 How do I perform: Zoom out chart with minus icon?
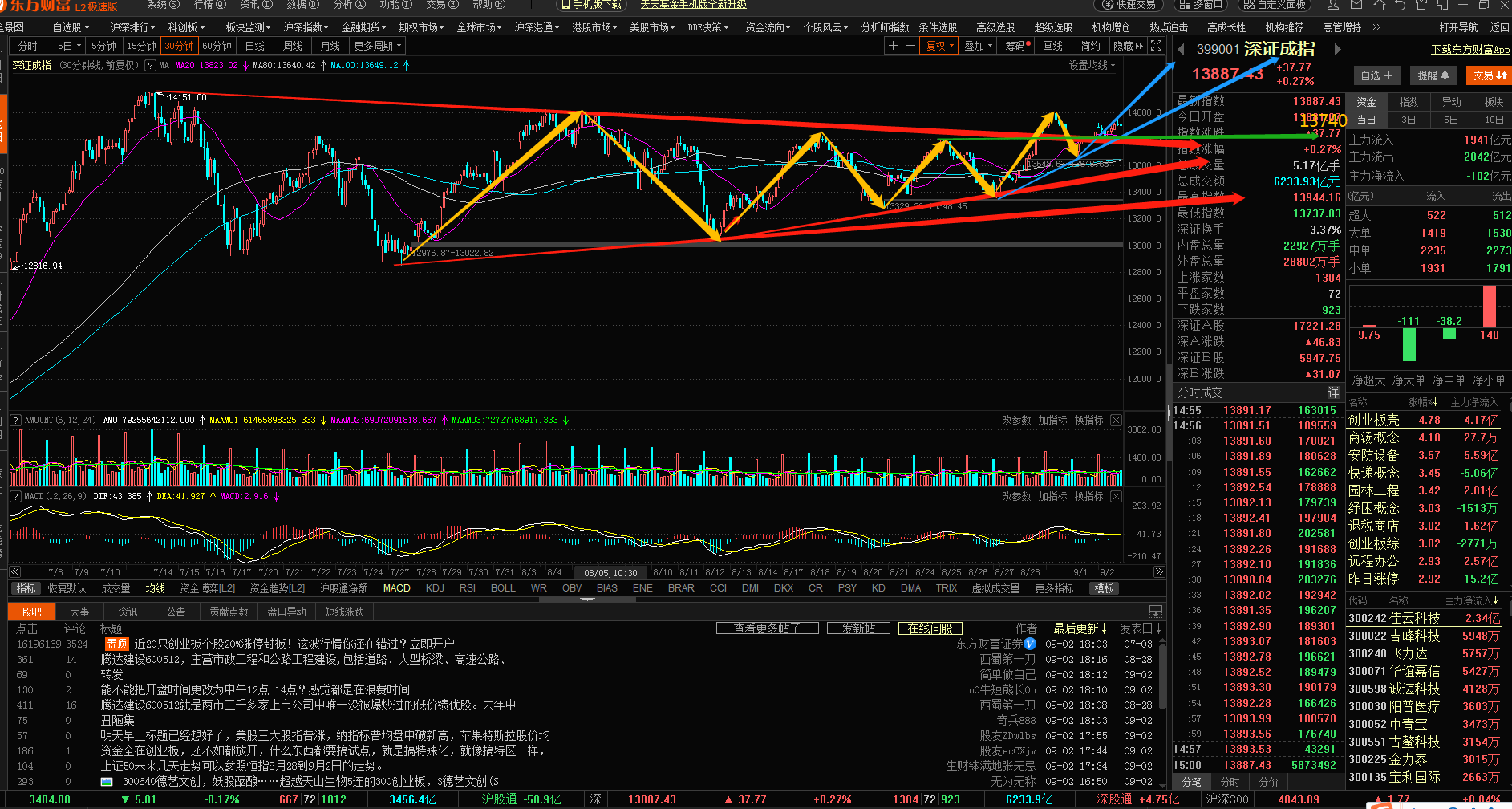[910, 46]
